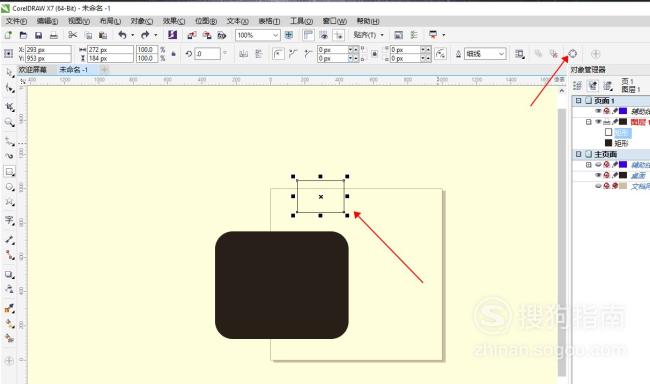Select the Text tool in the toolbox
The height and width of the screenshot is (384, 650).
(x=9, y=220)
